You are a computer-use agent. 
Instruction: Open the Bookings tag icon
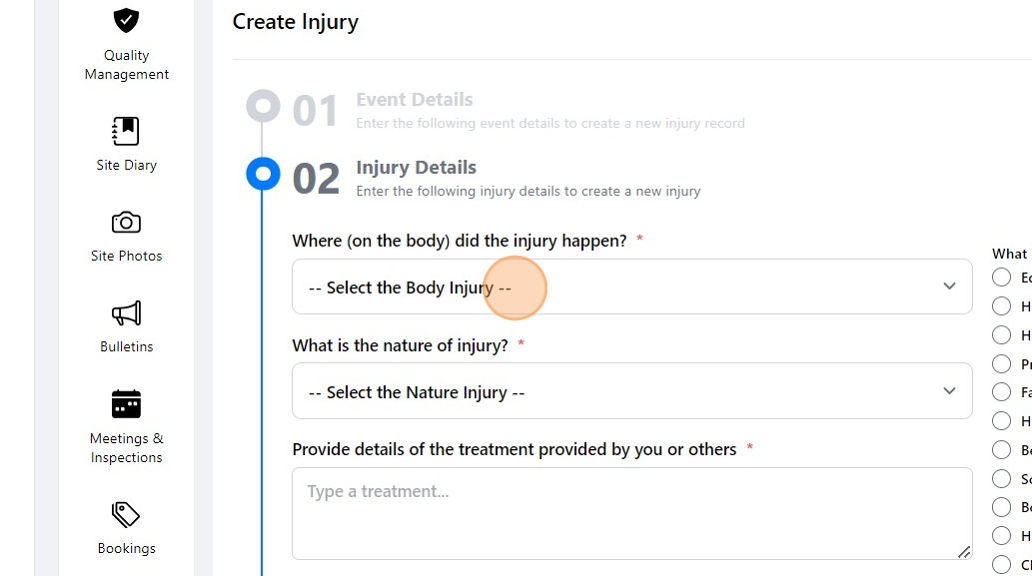tap(126, 515)
